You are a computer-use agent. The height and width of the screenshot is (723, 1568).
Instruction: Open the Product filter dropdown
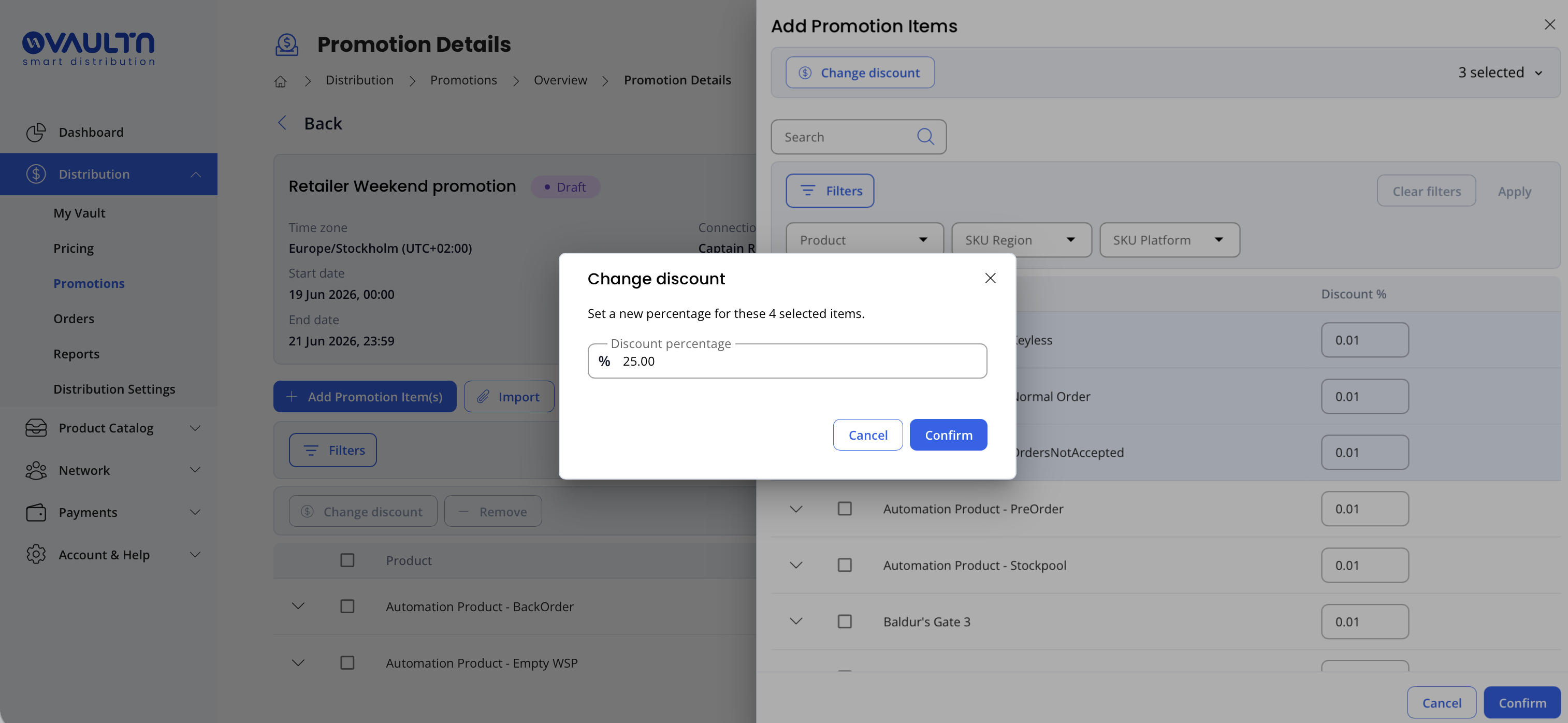coord(864,240)
